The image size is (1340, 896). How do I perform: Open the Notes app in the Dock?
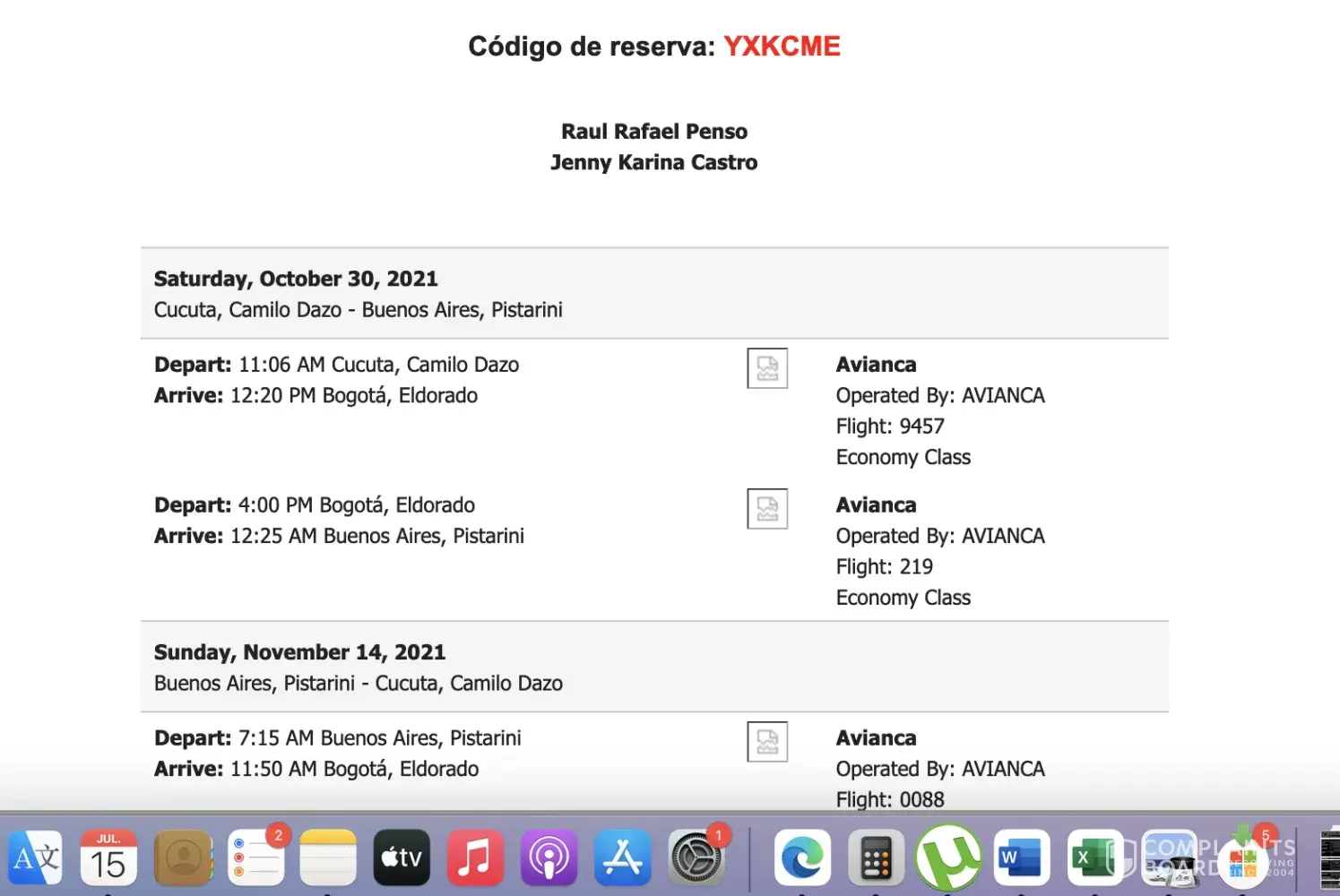328,858
